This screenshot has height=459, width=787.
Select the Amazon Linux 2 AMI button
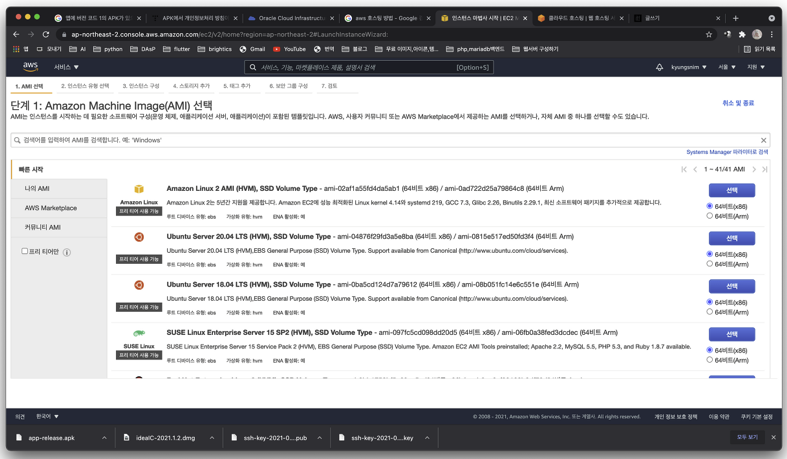[x=732, y=190]
